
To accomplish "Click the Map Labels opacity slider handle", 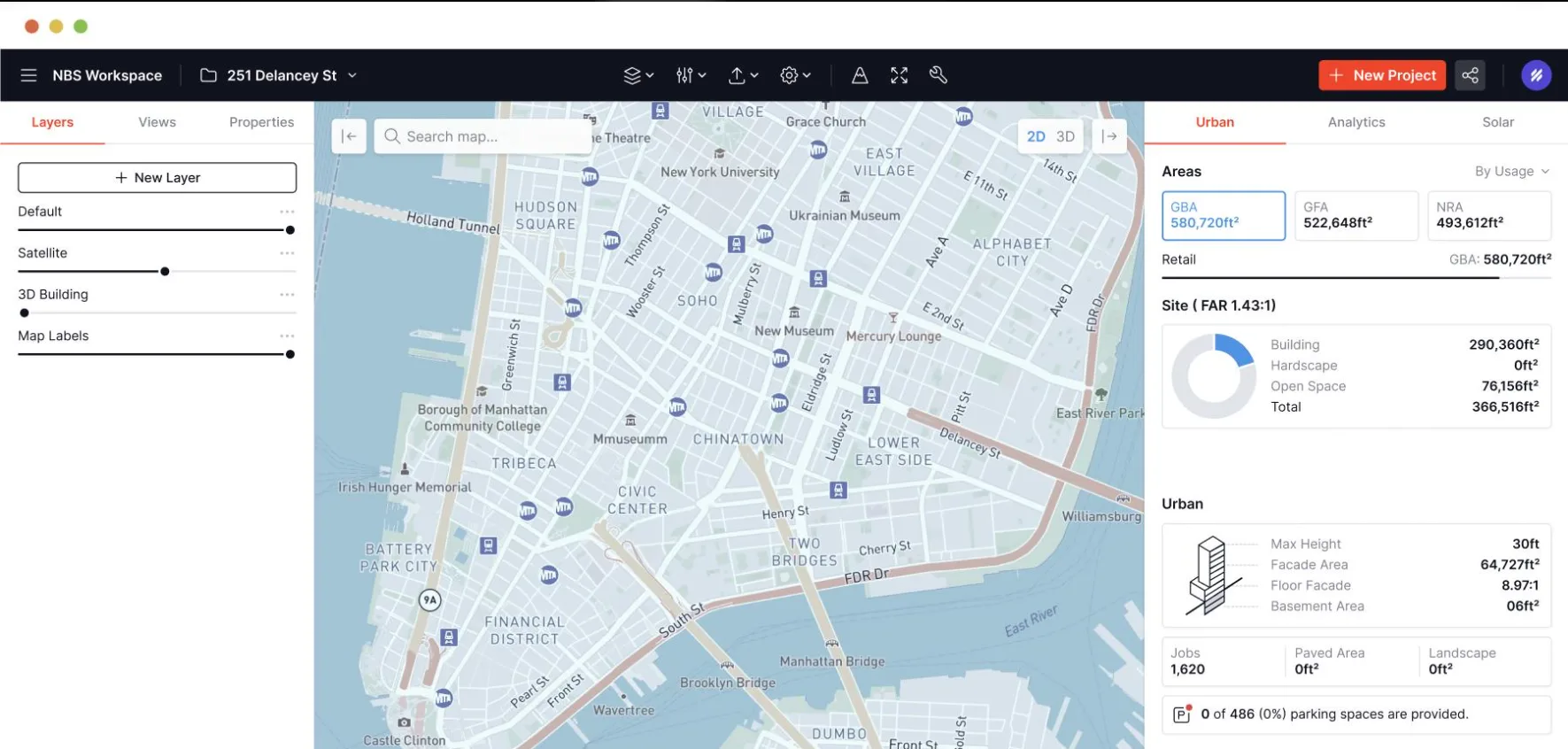I will pos(290,355).
